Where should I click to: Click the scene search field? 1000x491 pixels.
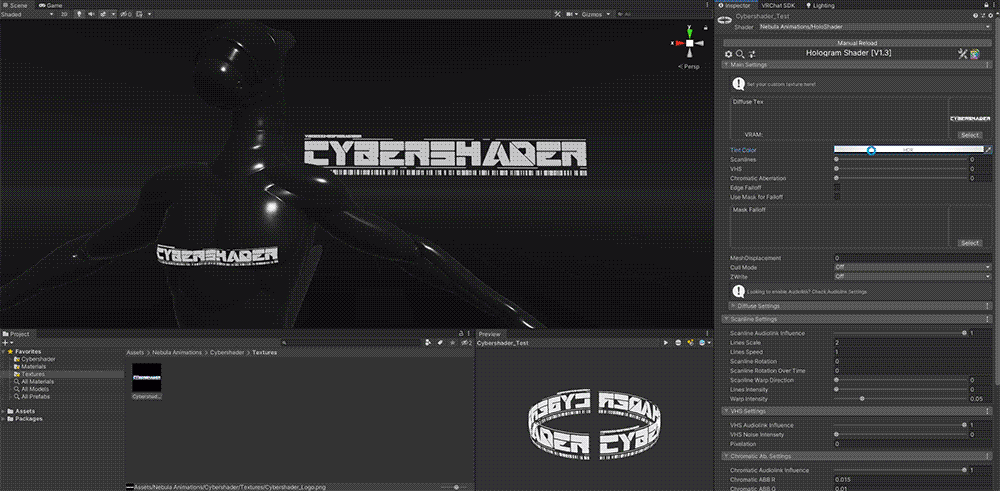[x=662, y=13]
